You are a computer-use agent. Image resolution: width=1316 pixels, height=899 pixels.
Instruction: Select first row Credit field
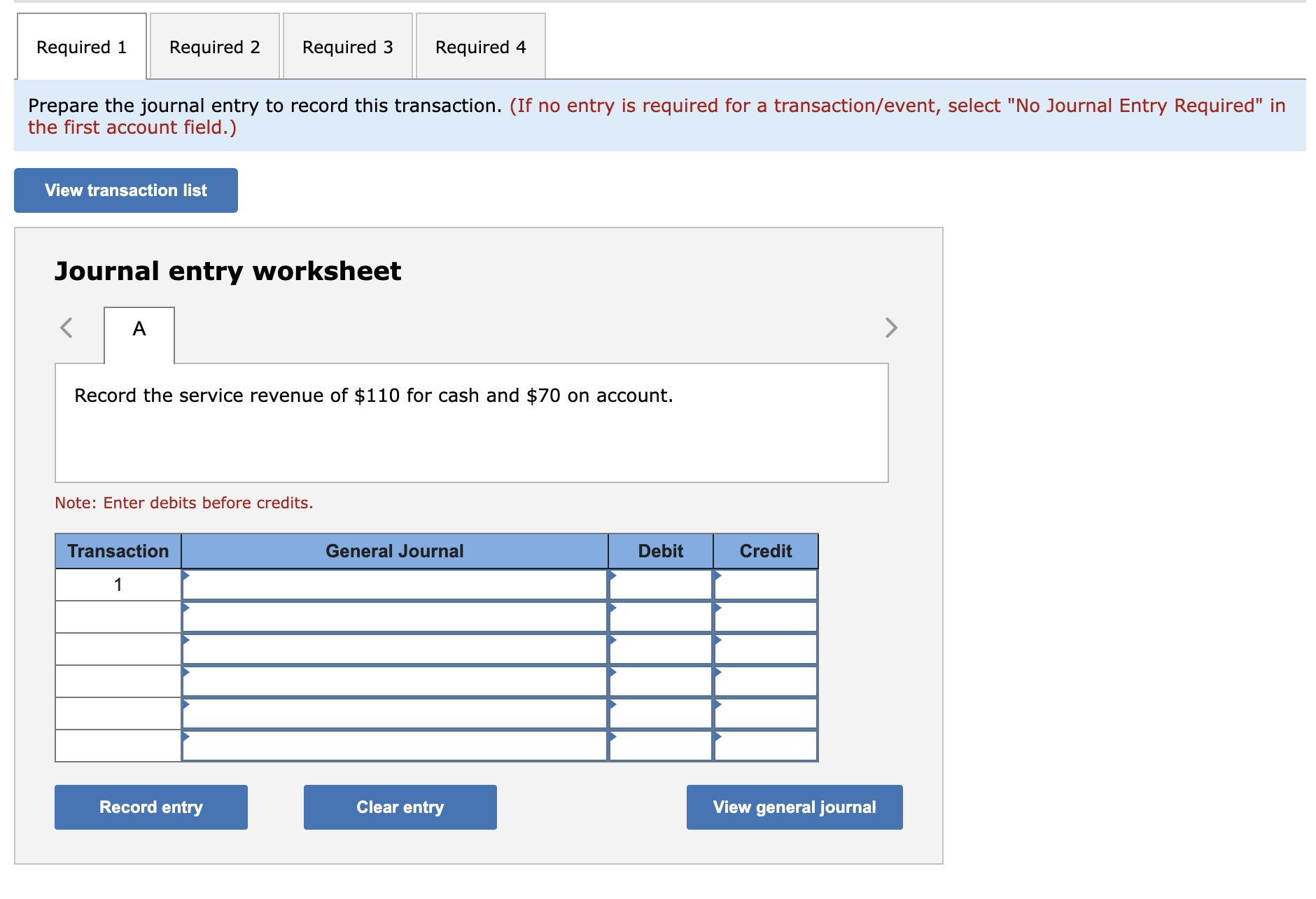[x=766, y=585]
